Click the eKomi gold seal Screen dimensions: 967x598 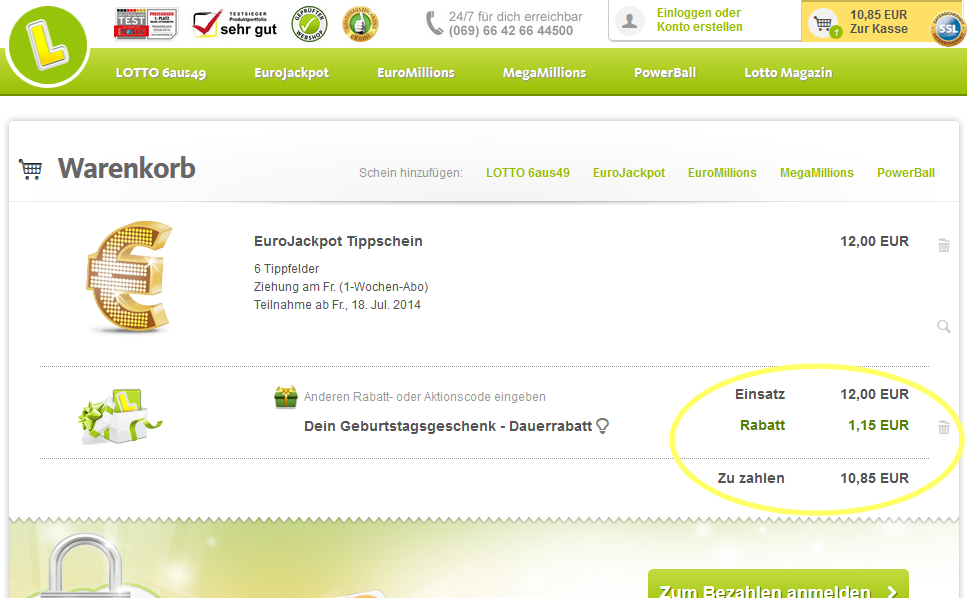[360, 24]
